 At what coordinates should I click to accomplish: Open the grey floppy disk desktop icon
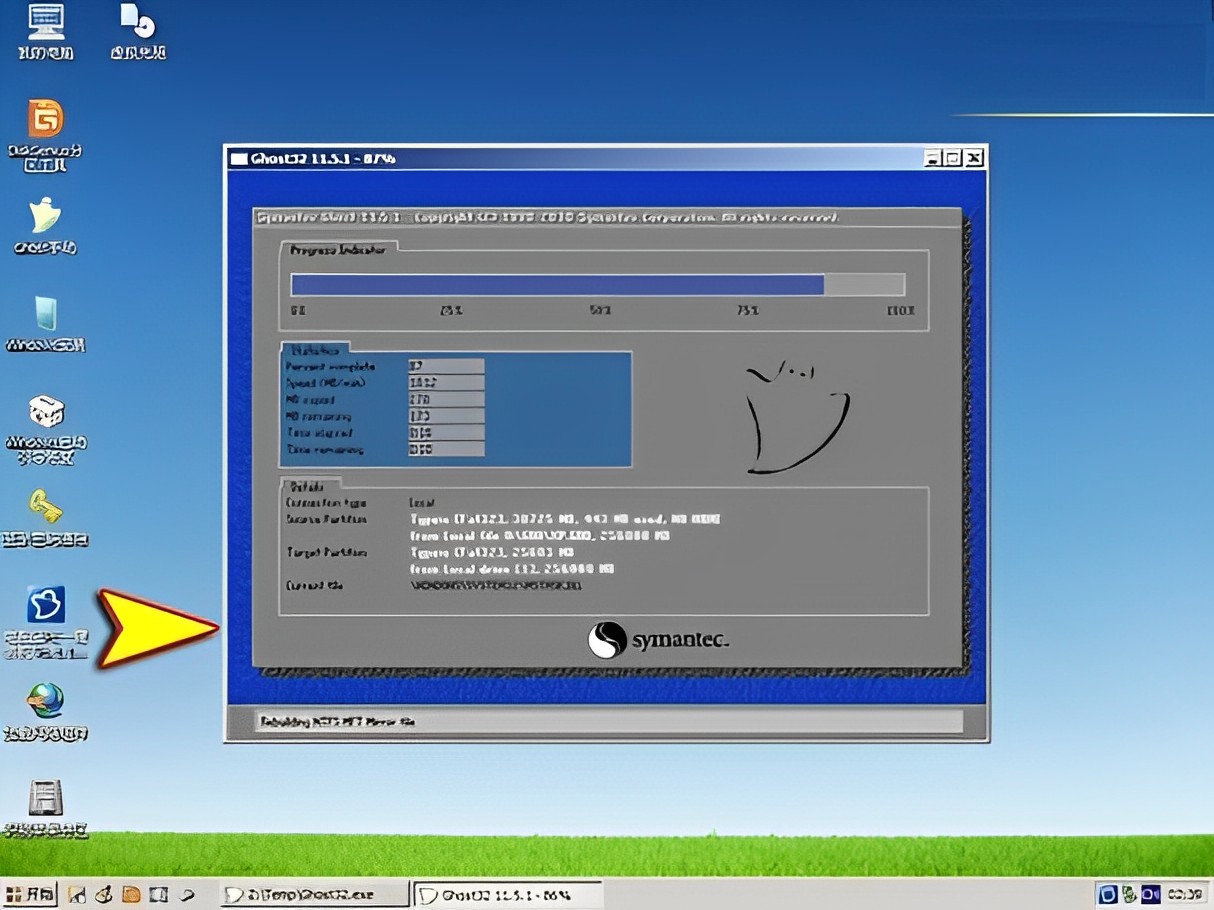[45, 799]
